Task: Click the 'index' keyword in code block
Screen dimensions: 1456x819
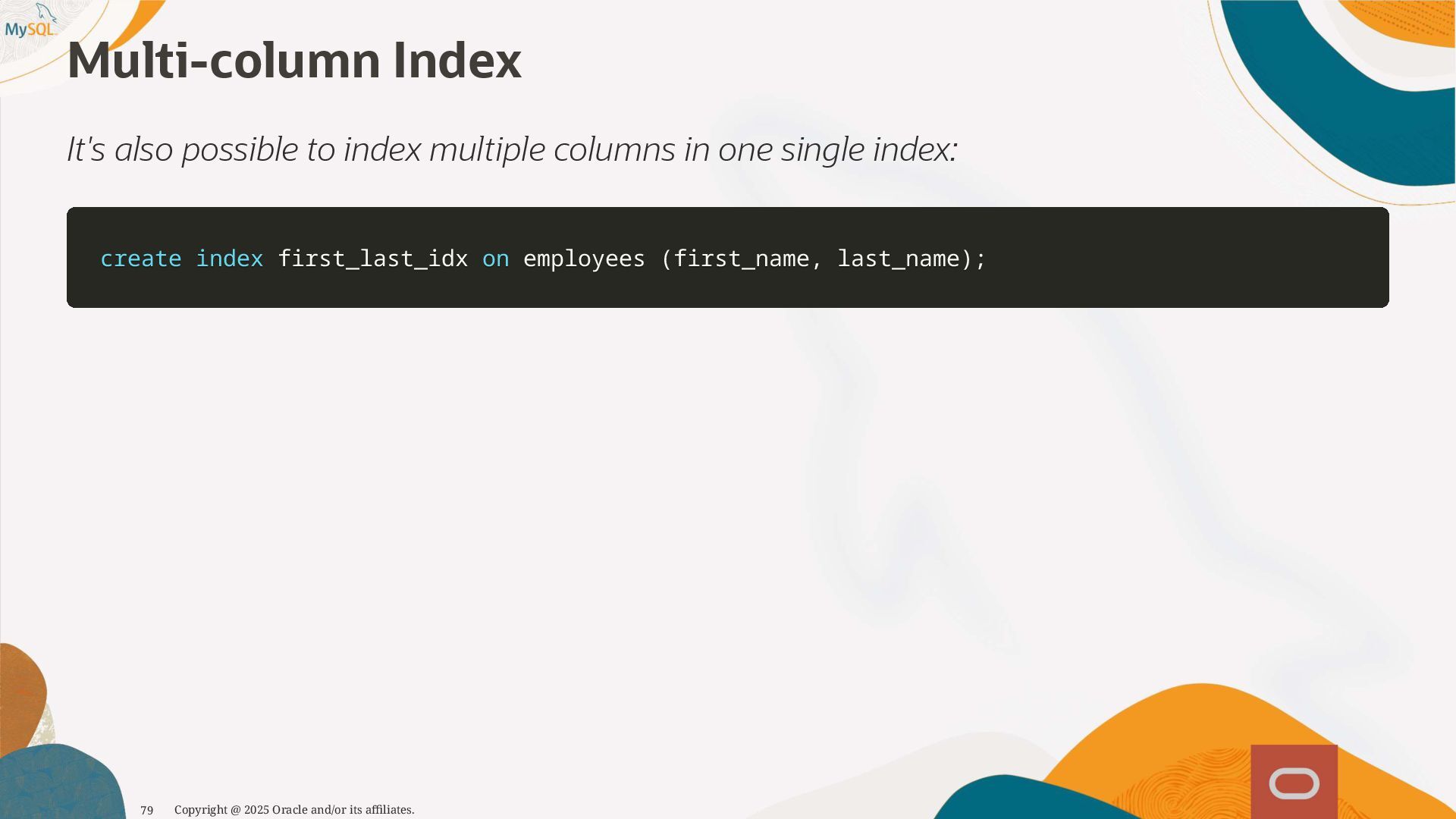Action: tap(229, 259)
